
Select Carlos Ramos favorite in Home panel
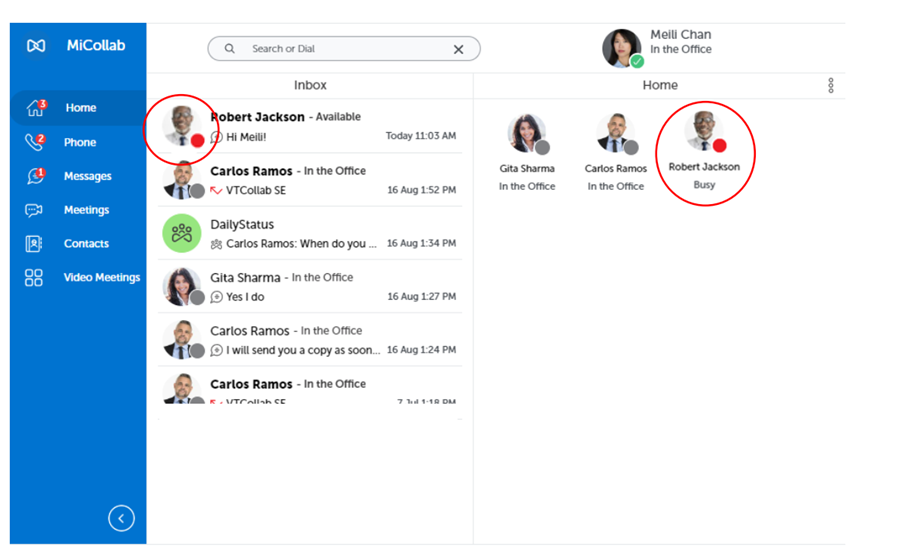pyautogui.click(x=615, y=152)
